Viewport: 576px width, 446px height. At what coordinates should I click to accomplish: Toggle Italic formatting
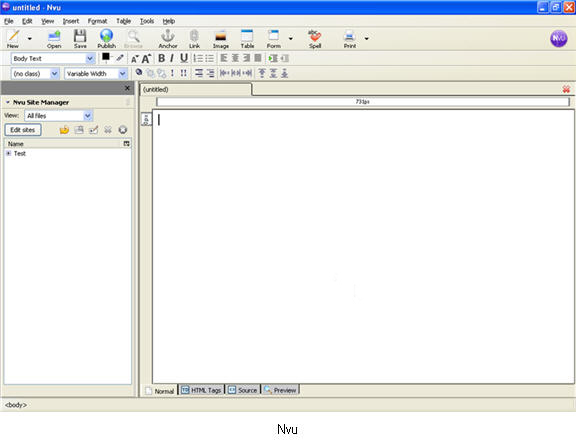(x=172, y=58)
